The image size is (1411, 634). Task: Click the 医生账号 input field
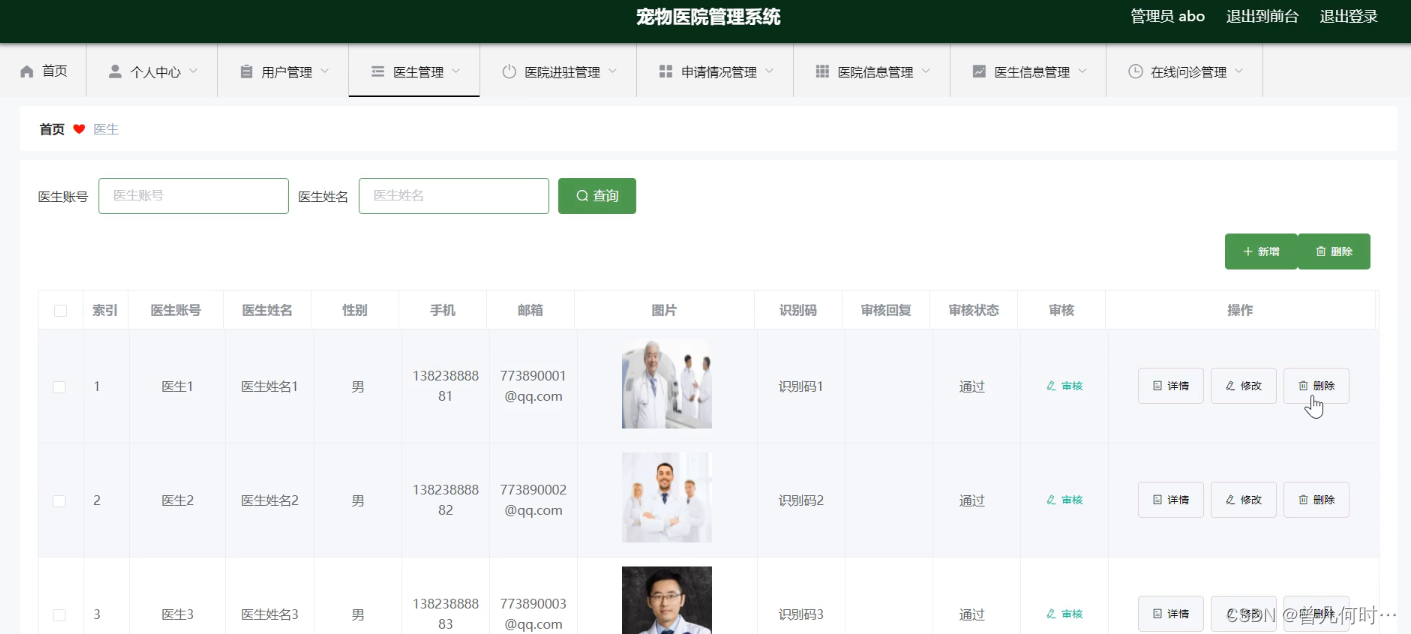(193, 196)
